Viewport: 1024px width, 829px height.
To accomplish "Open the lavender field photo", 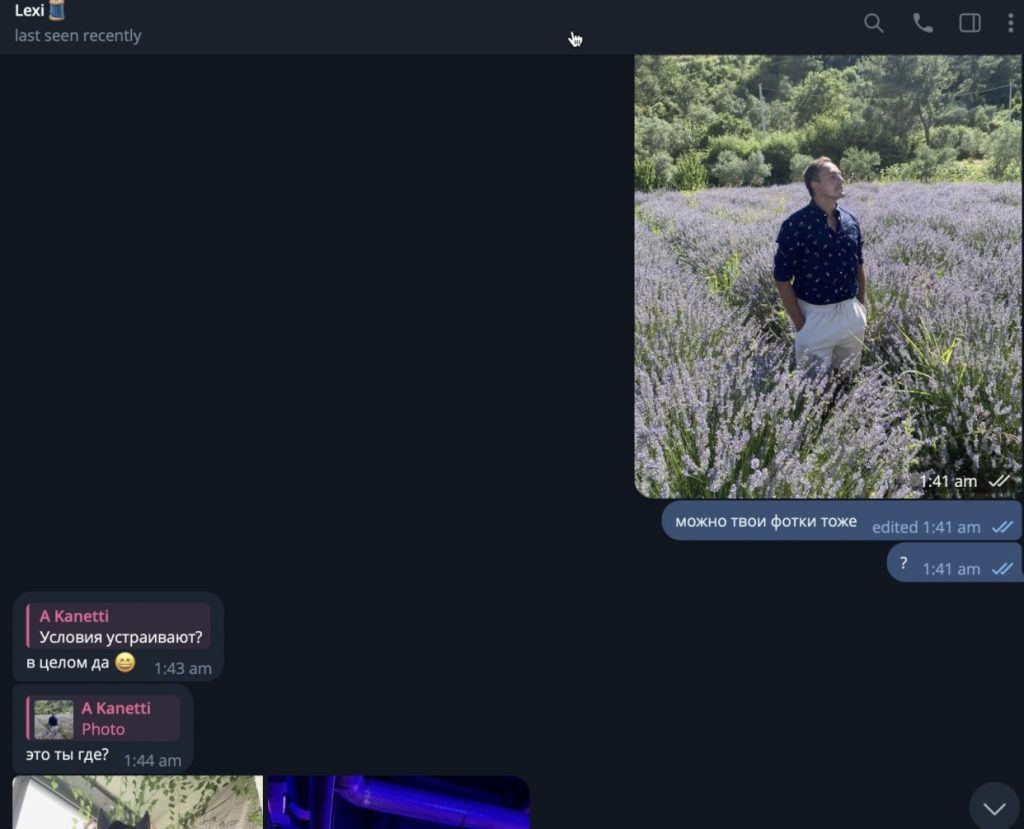I will [827, 275].
